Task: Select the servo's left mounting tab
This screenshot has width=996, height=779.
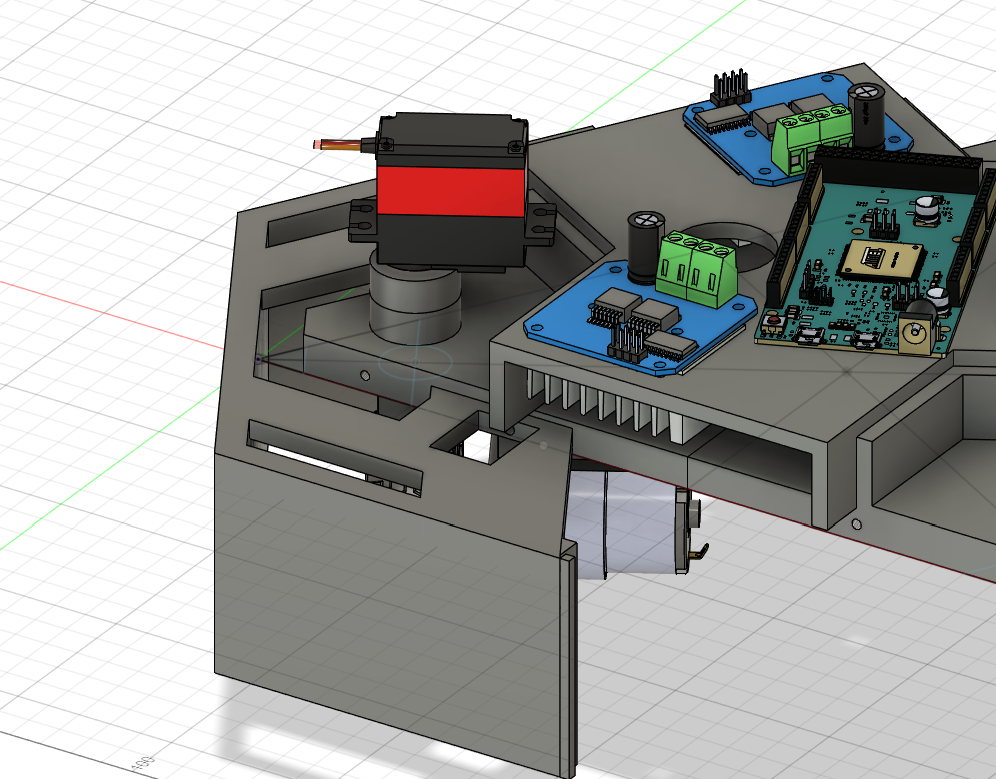Action: pos(358,222)
